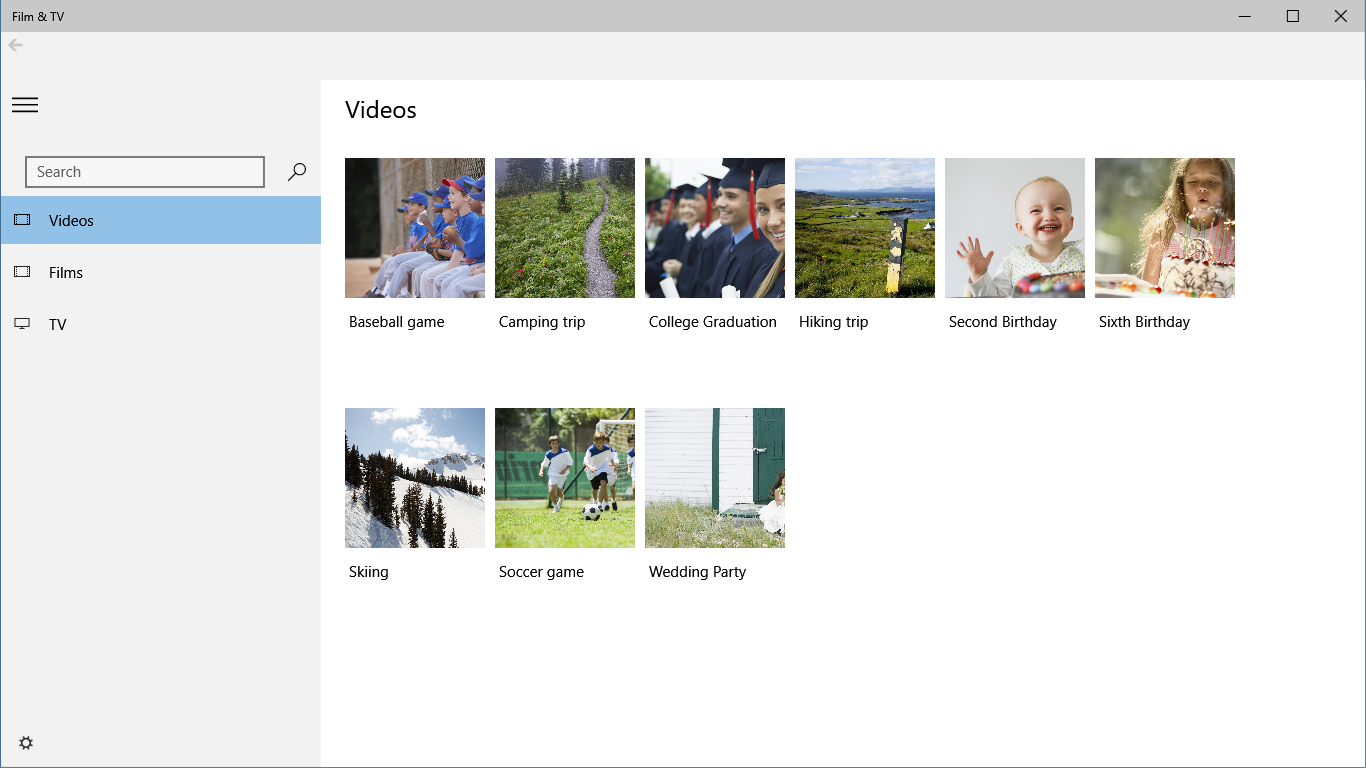Click the search magnifier icon

point(295,171)
